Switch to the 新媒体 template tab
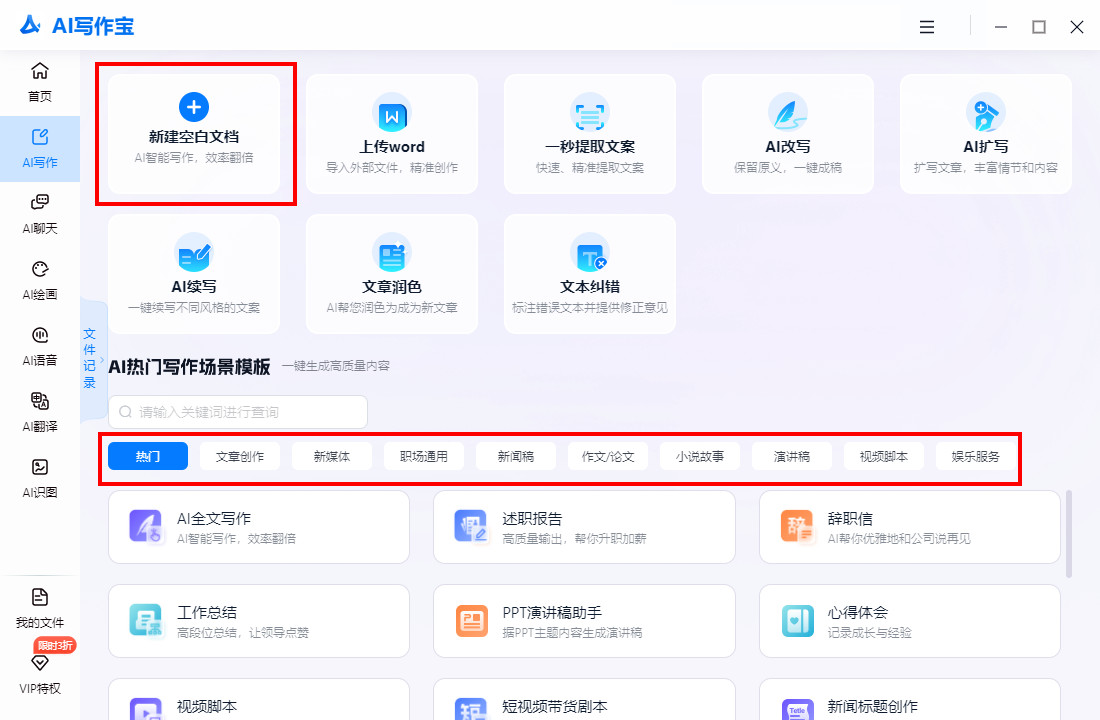 pyautogui.click(x=331, y=455)
